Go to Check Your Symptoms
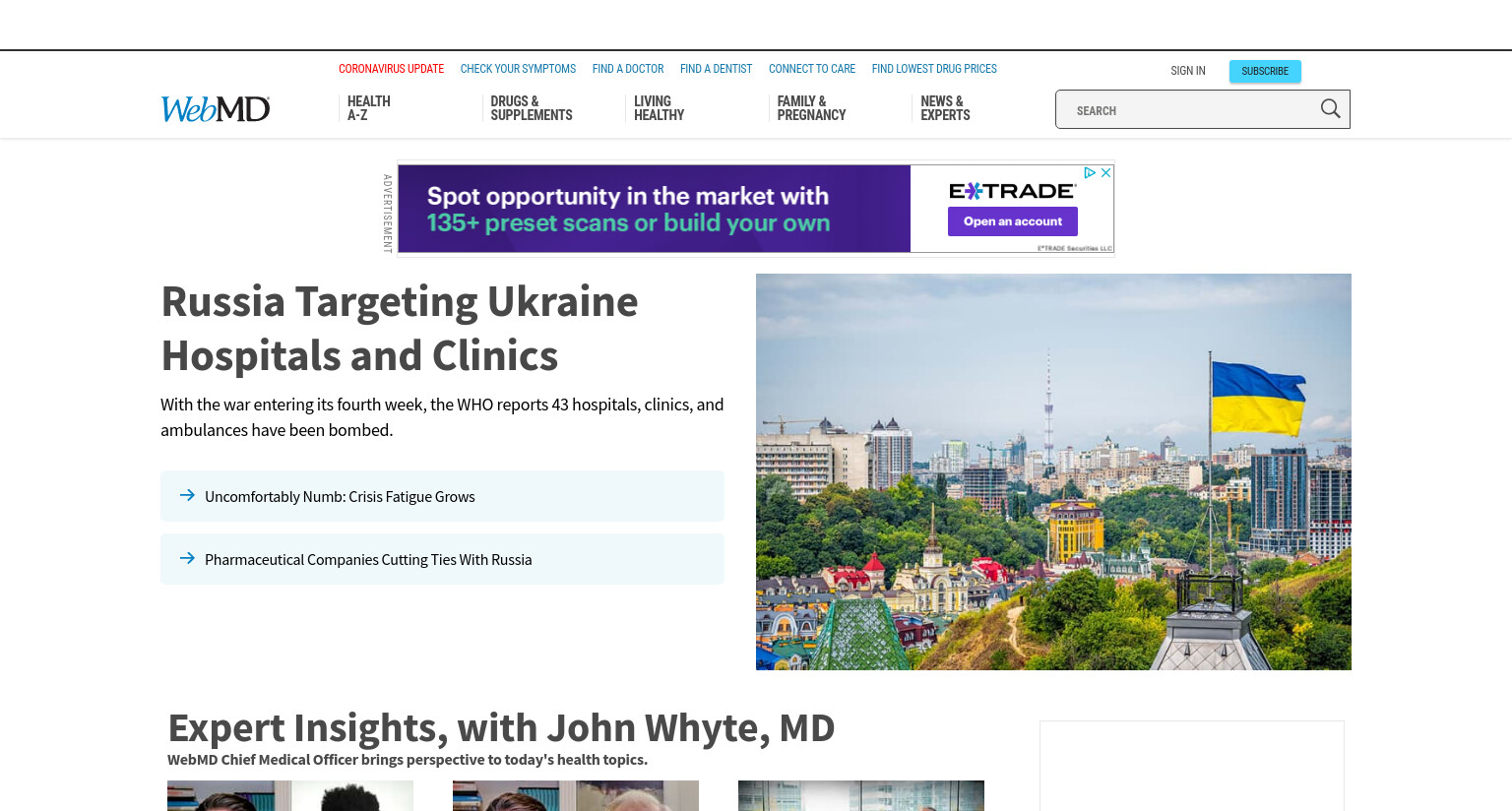 click(x=518, y=69)
